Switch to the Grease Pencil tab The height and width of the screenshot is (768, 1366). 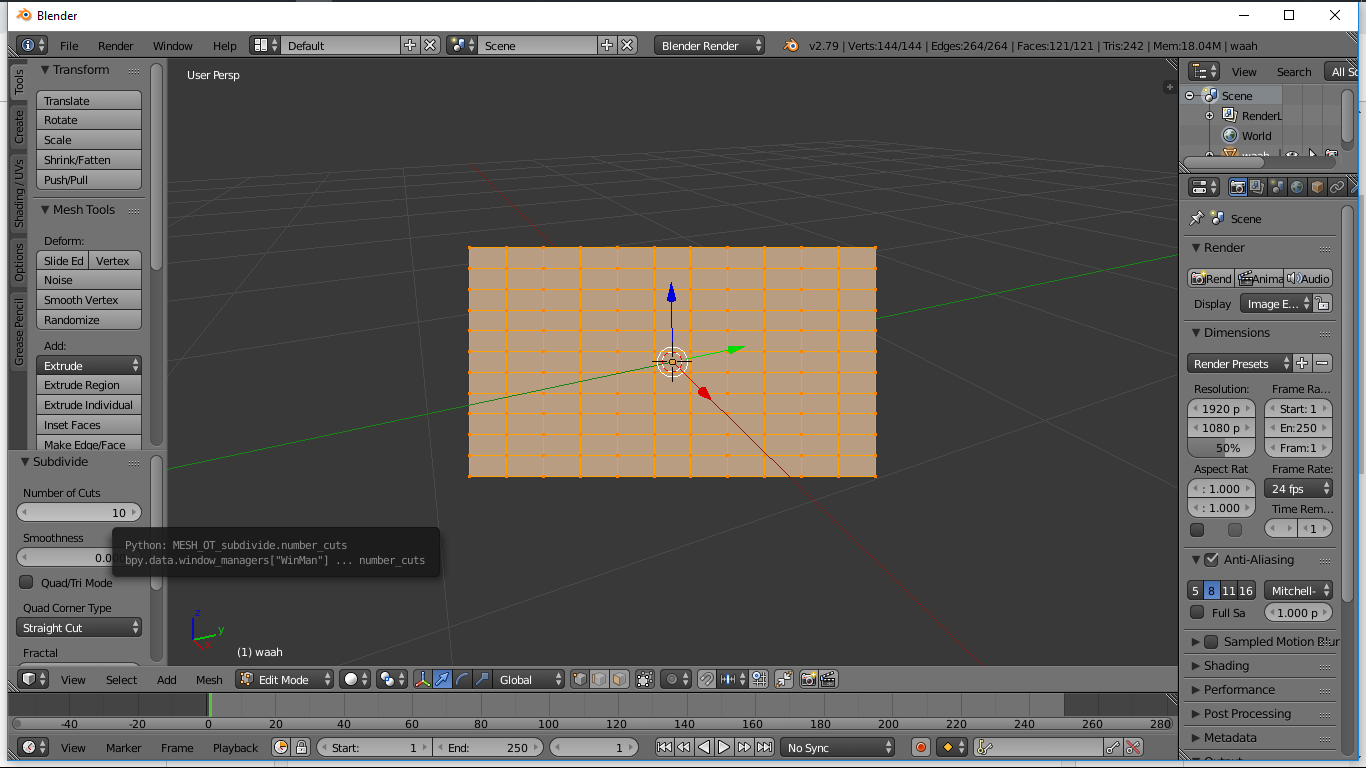point(18,332)
